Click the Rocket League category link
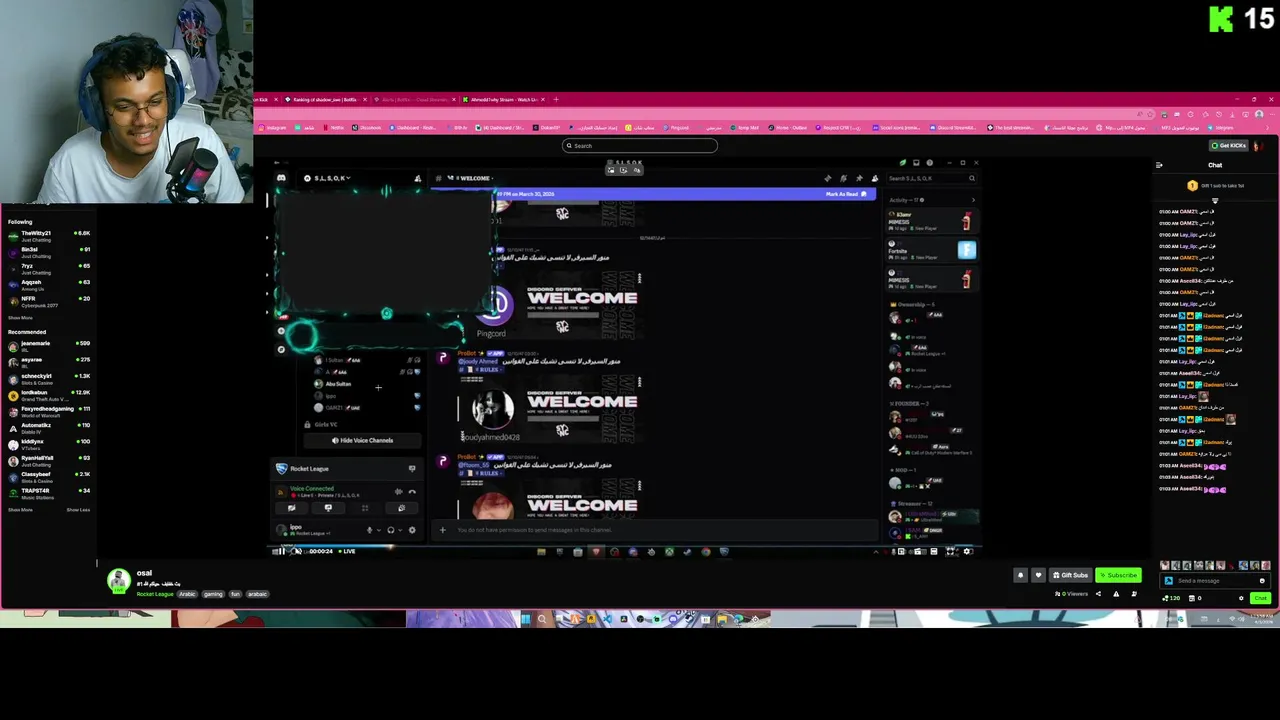 (155, 594)
